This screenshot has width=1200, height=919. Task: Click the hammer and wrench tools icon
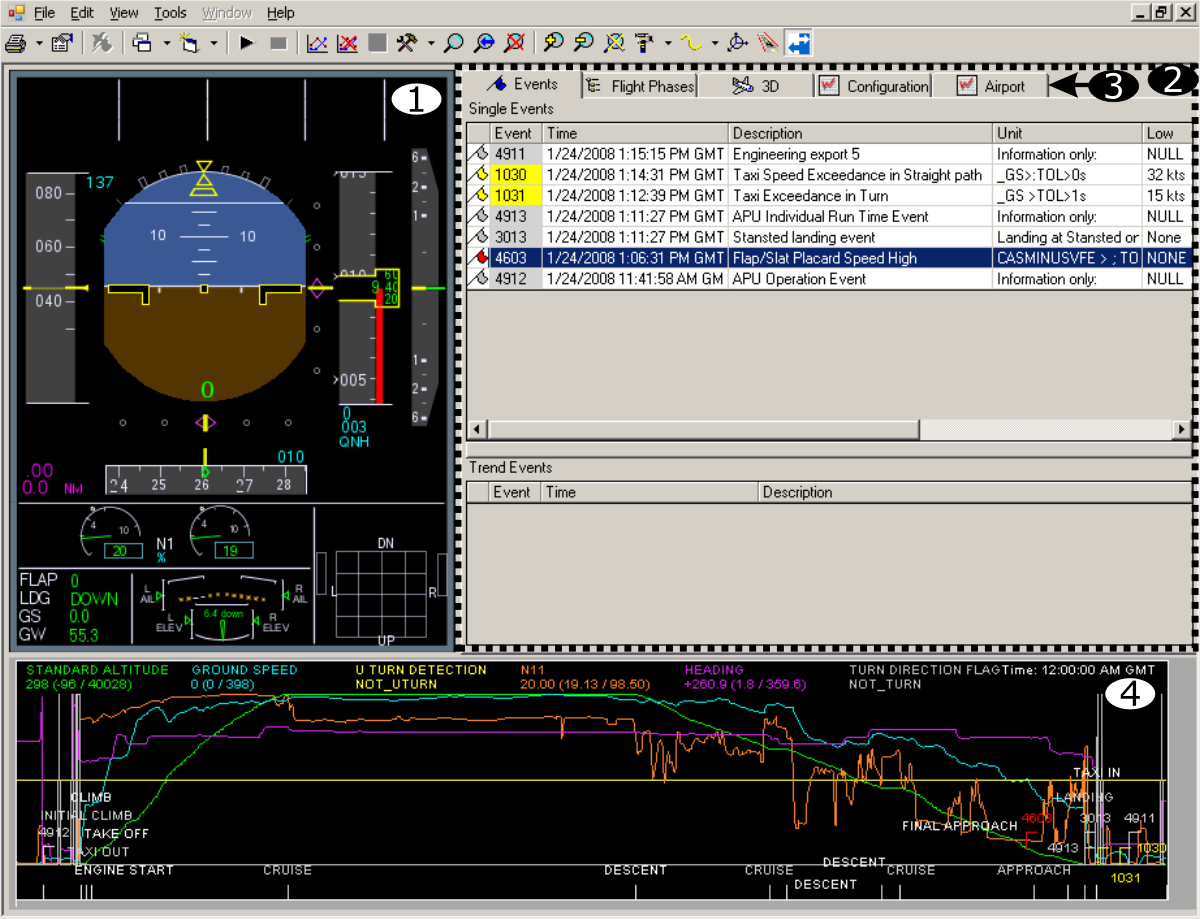click(407, 43)
